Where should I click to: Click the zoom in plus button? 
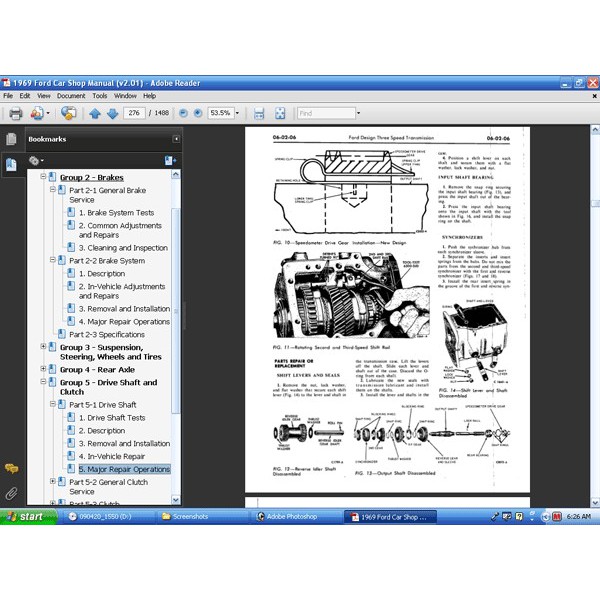(x=198, y=113)
